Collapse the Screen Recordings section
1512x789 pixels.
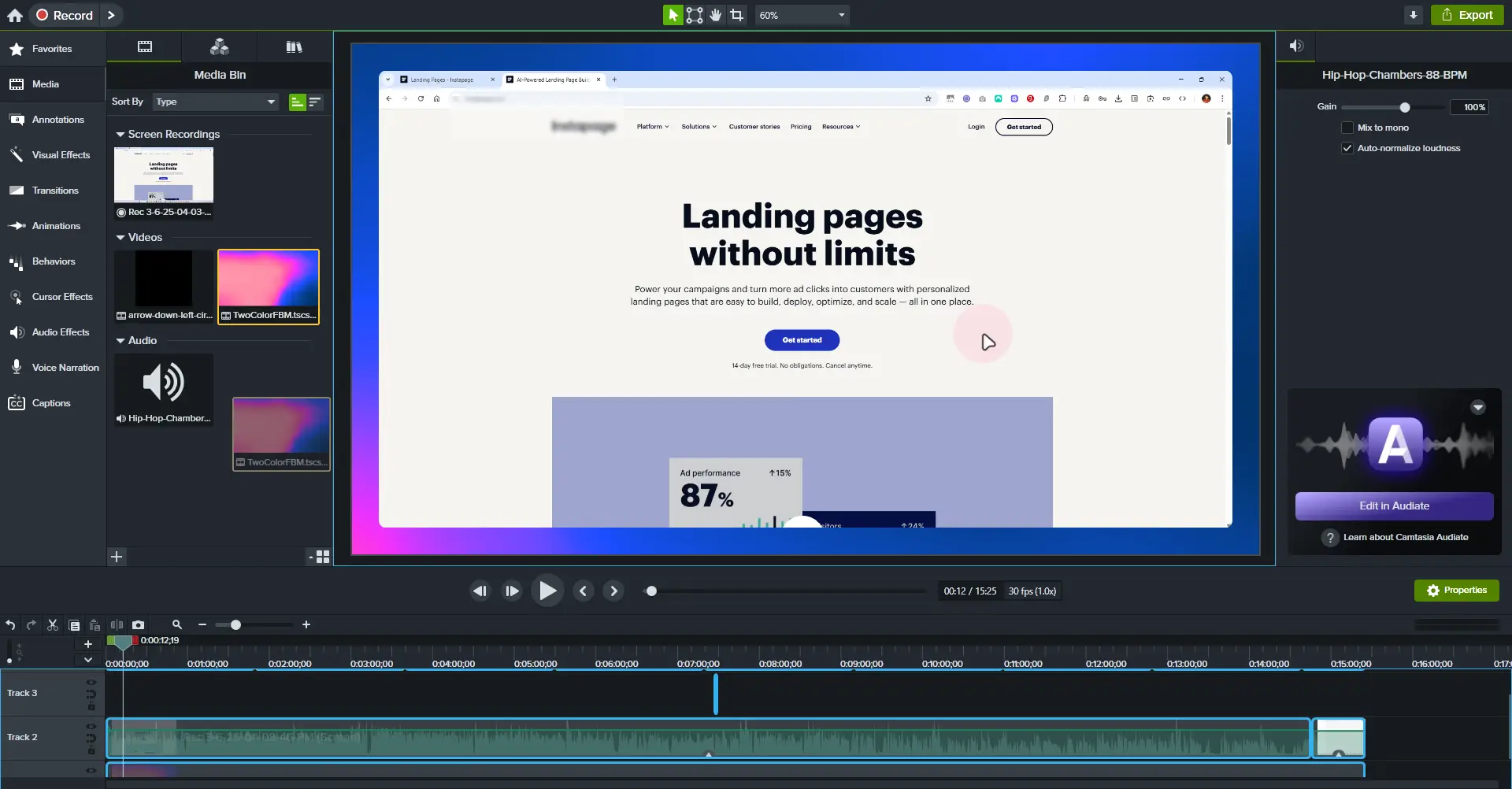click(120, 135)
